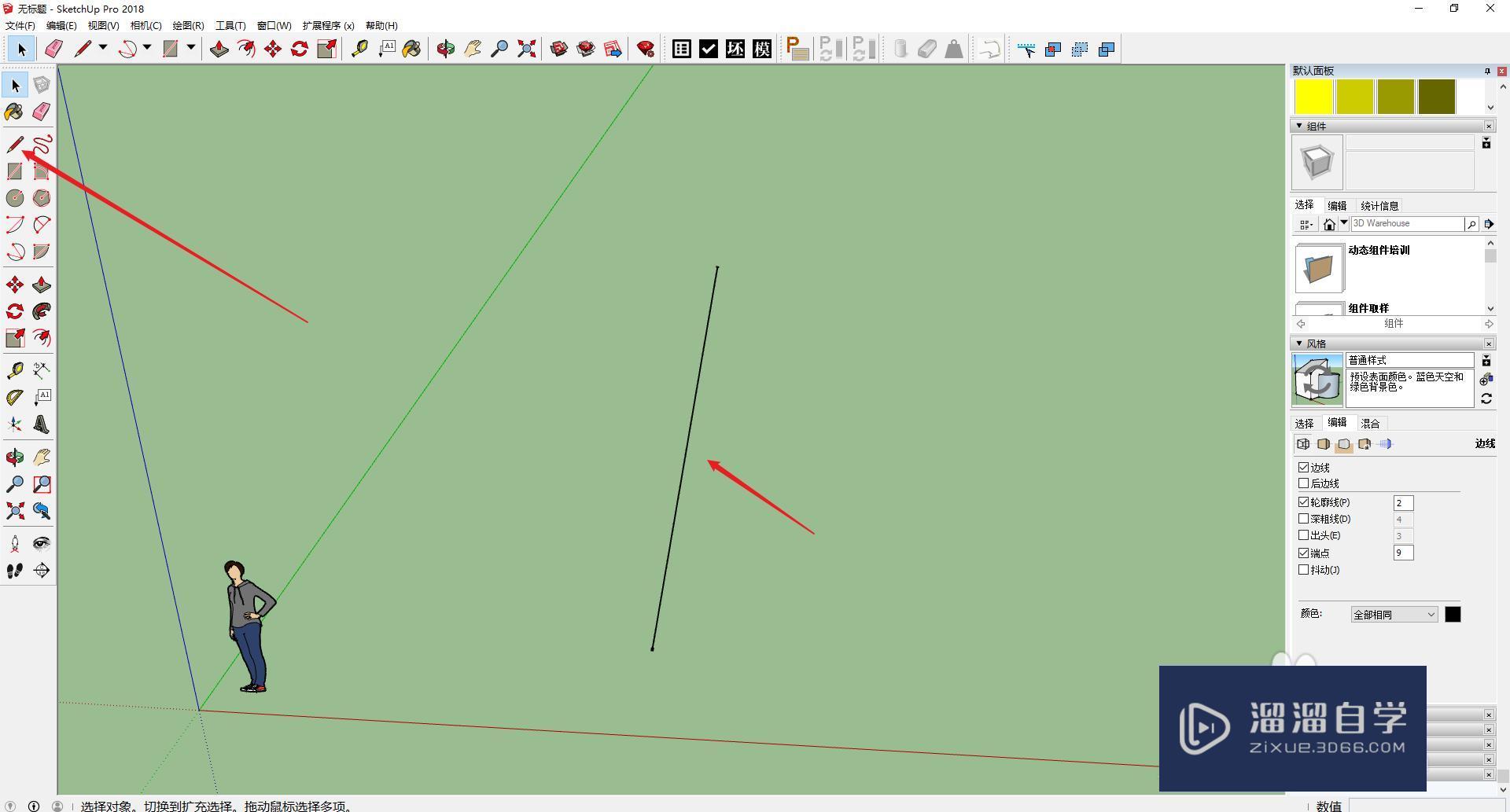Screen dimensions: 1510x812
Task: Open the Line tool dropdown arrow in top toolbar
Action: pos(103,49)
